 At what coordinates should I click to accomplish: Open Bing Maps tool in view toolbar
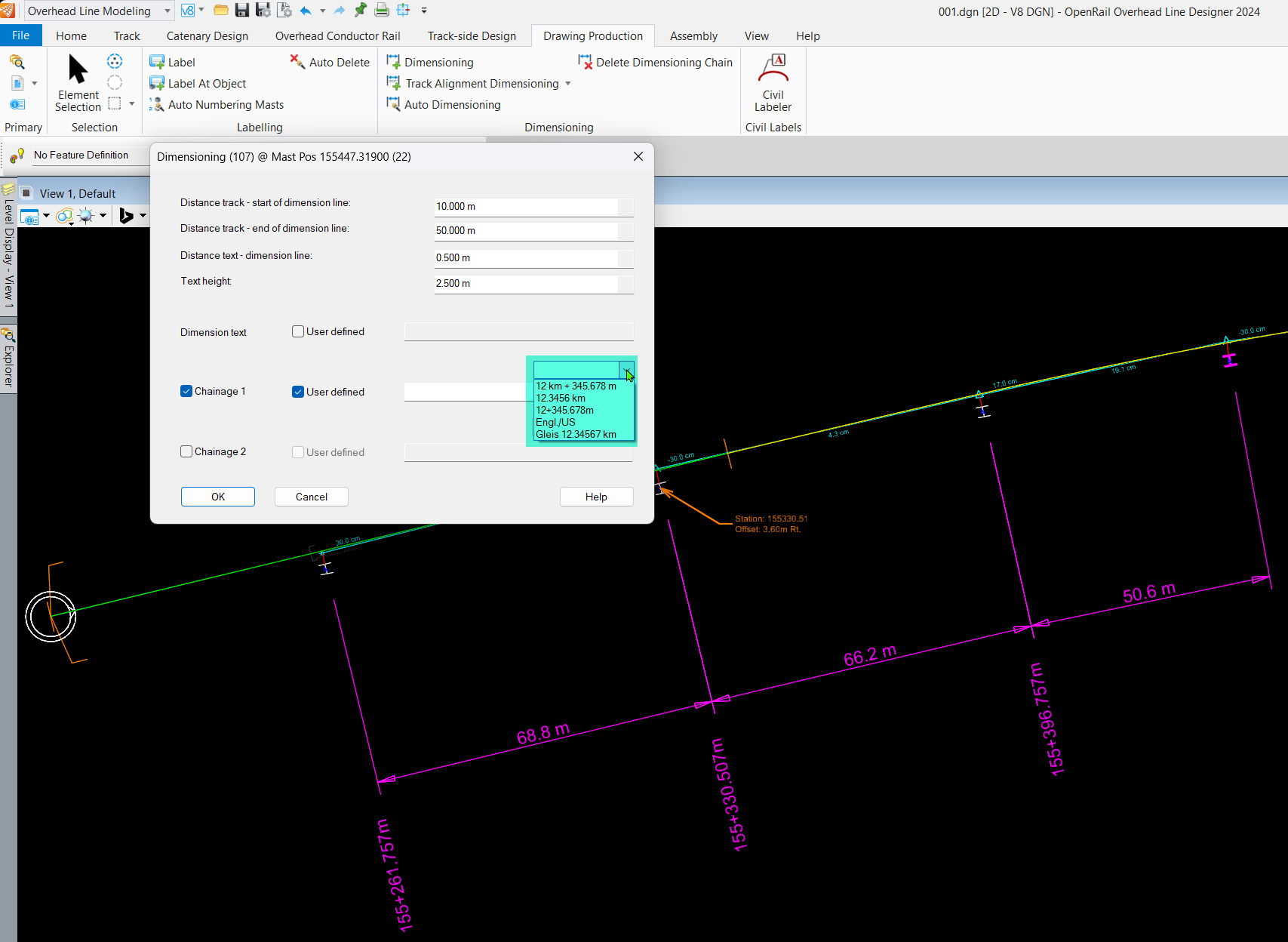(127, 216)
